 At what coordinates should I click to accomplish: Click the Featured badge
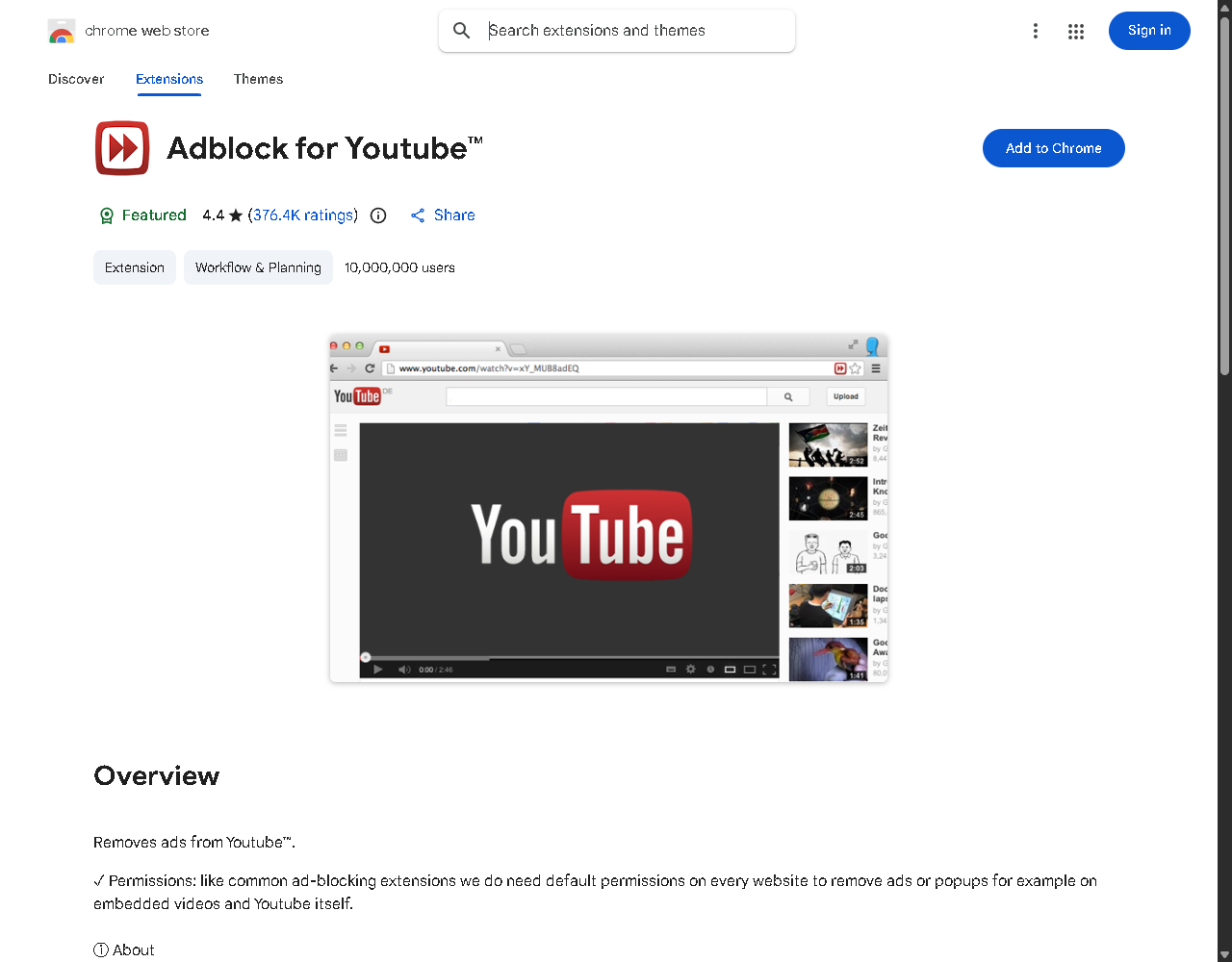142,215
